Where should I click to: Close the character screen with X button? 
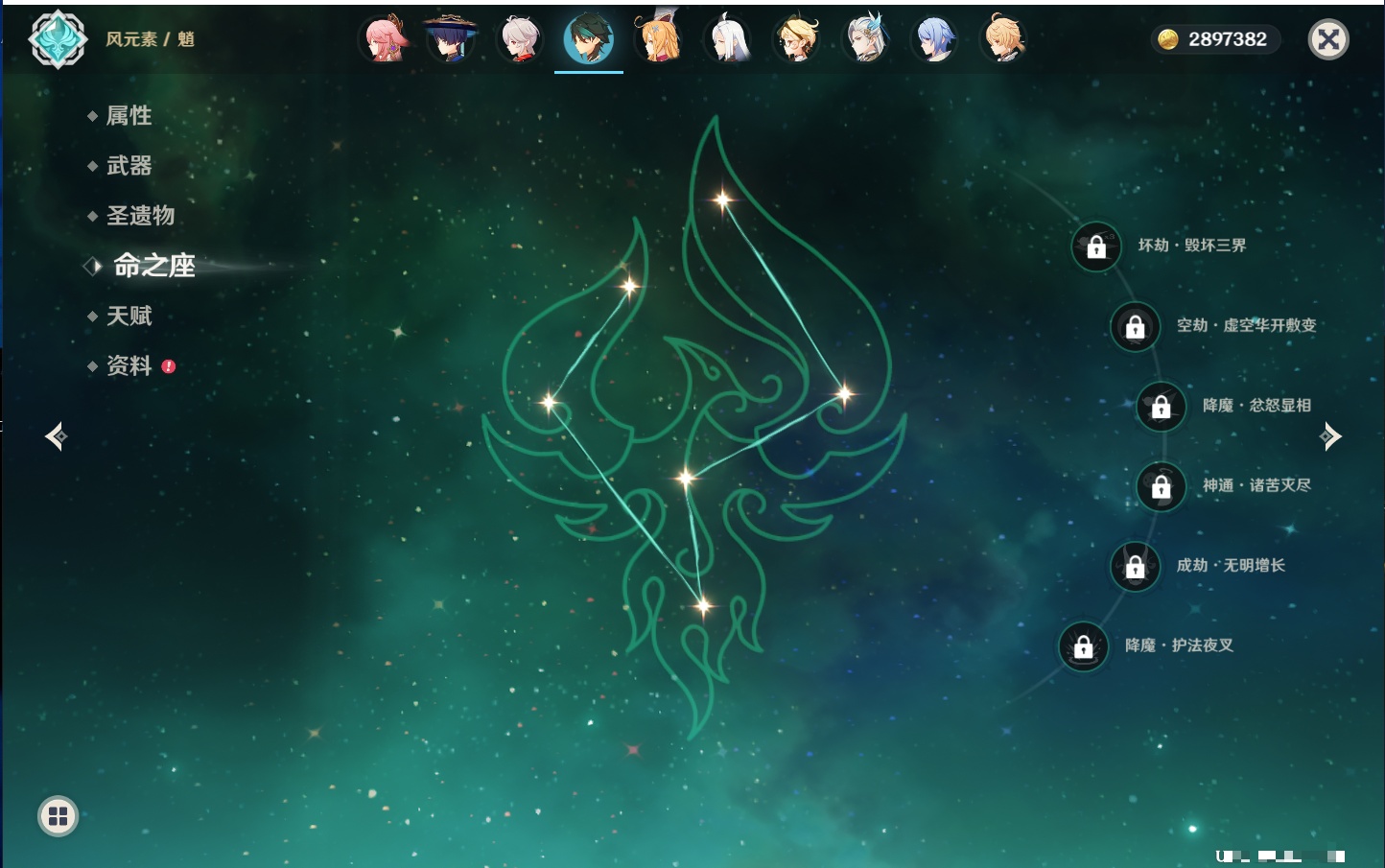(x=1328, y=39)
